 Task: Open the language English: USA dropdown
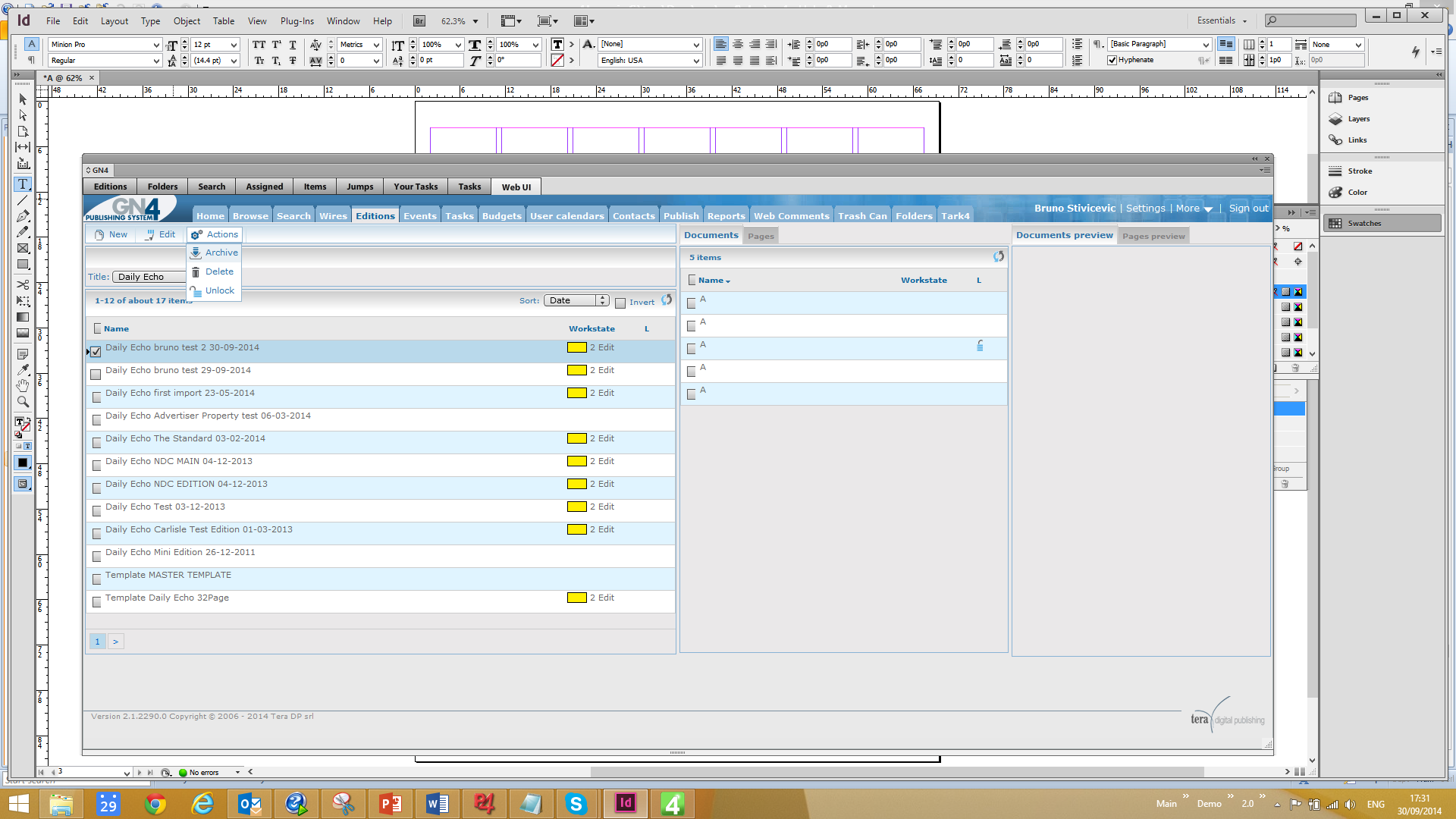click(x=696, y=61)
